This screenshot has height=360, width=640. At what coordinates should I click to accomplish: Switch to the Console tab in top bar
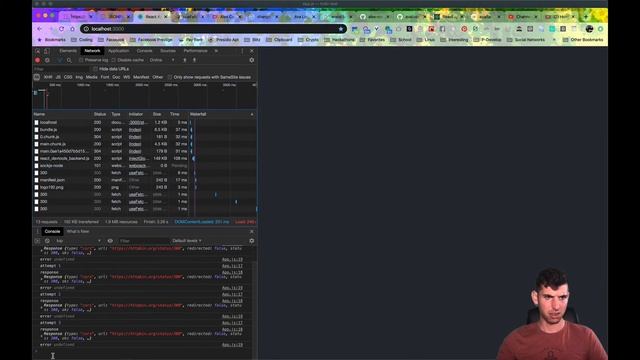[x=144, y=51]
